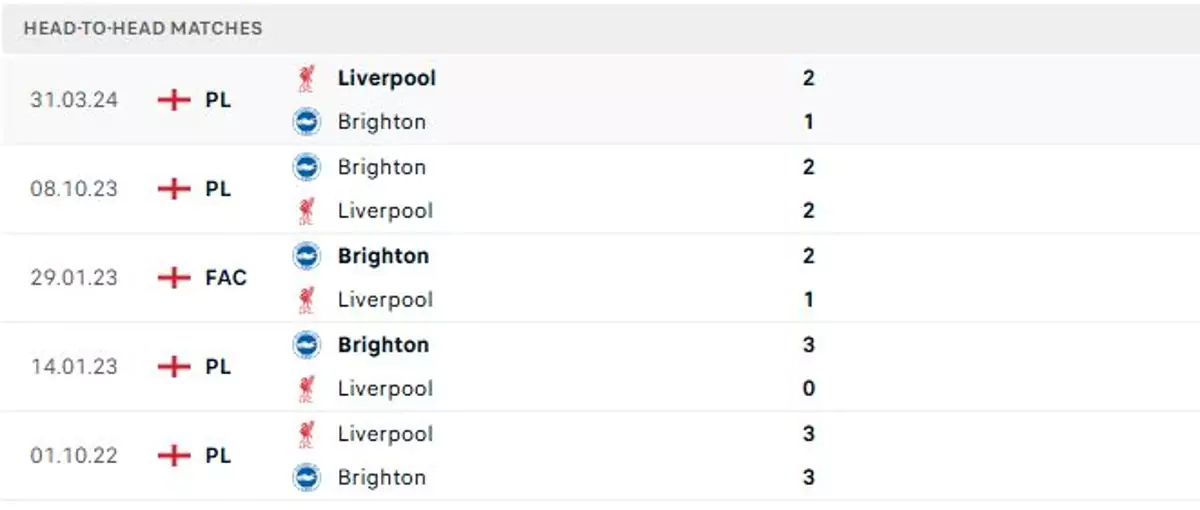Image resolution: width=1200 pixels, height=510 pixels.
Task: Click match date 08.10.23
Action: 73,189
